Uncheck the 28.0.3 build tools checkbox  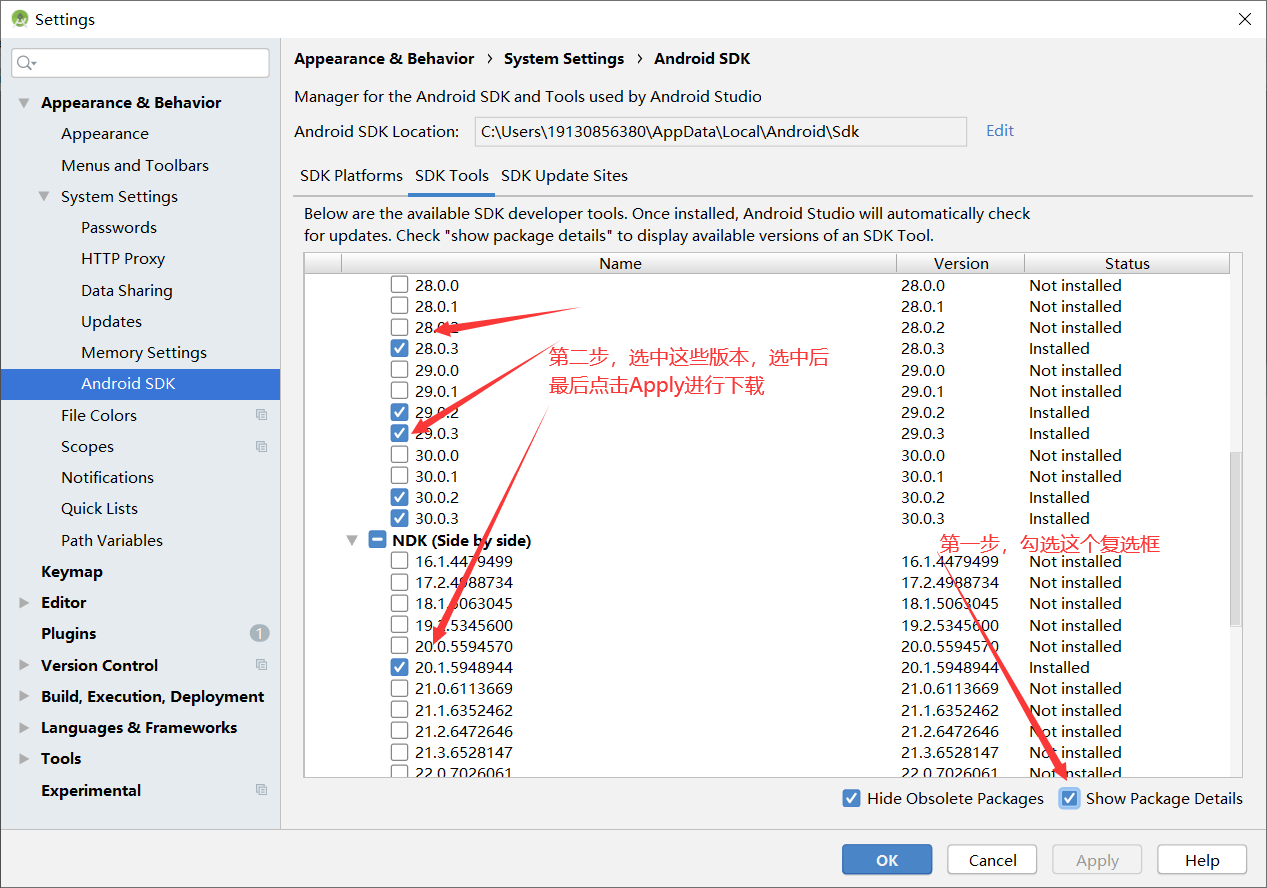coord(399,348)
